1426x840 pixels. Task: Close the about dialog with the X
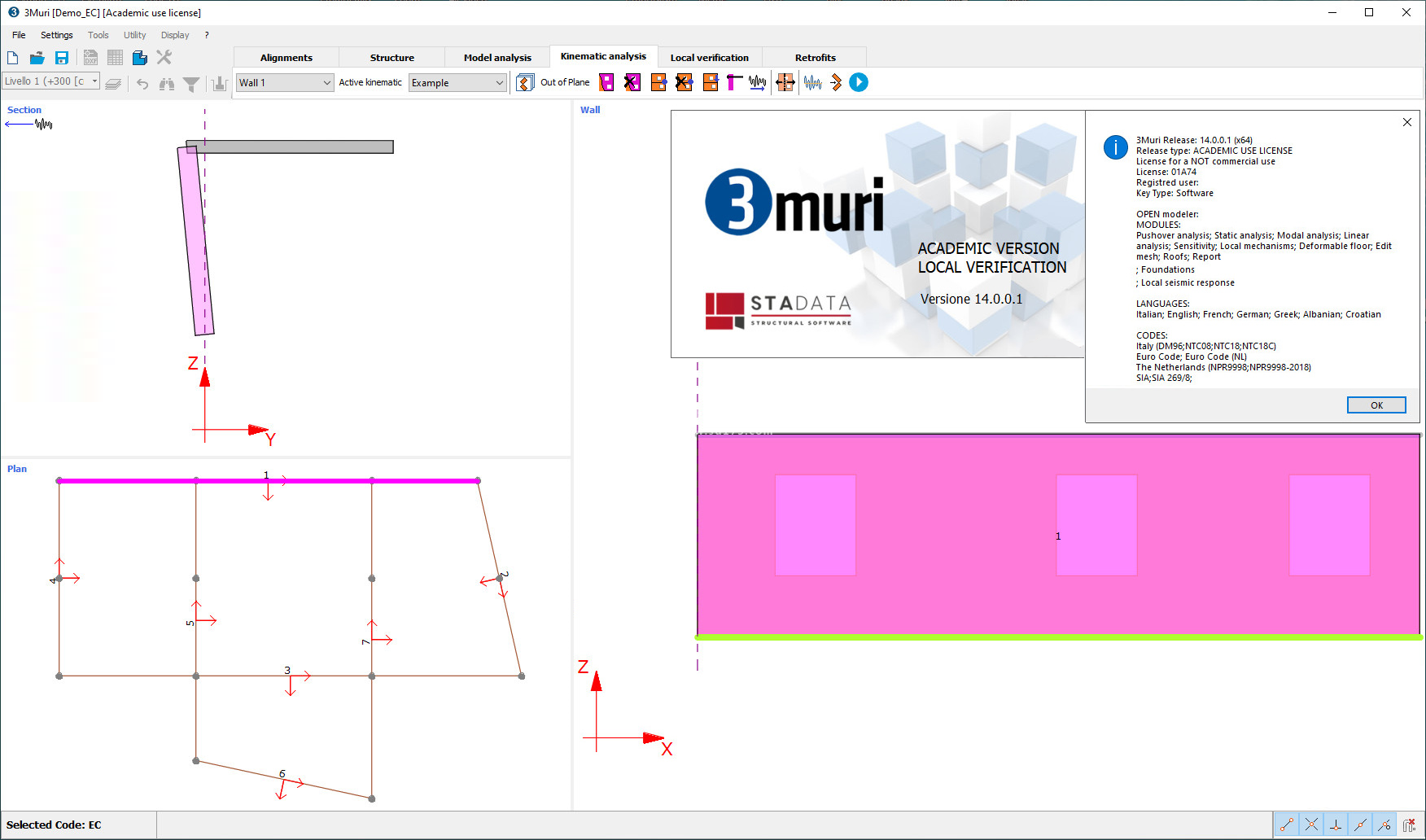point(1407,122)
